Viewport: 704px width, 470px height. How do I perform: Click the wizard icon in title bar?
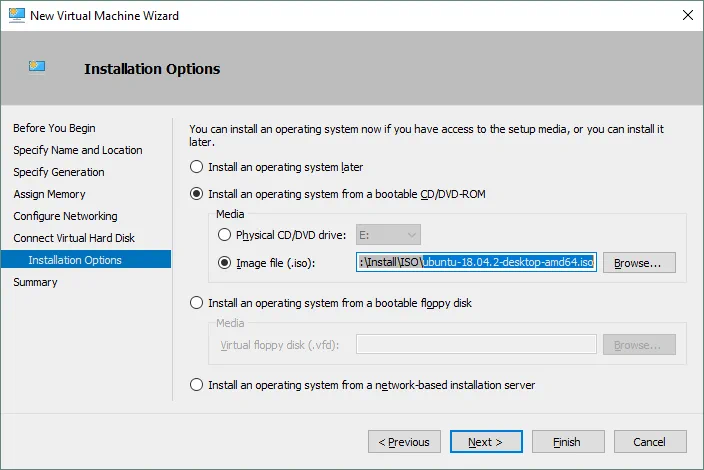[x=17, y=16]
